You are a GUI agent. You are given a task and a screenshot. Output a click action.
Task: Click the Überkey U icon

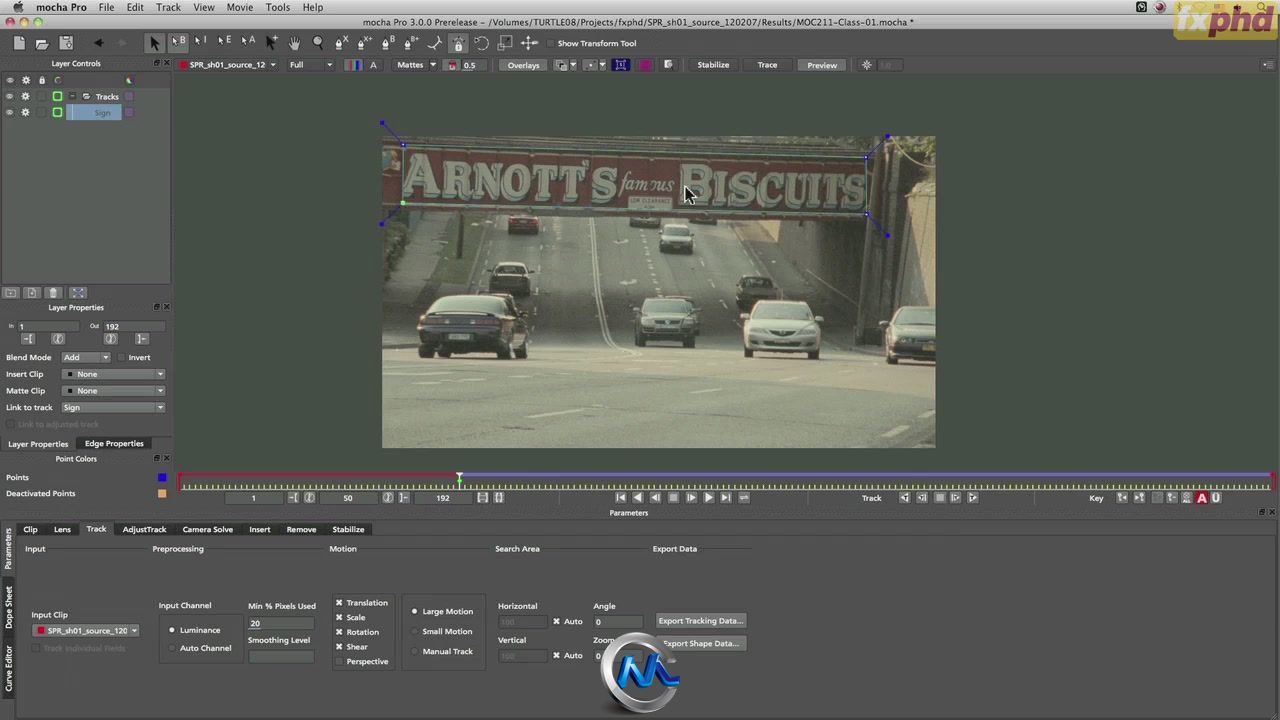click(1216, 497)
